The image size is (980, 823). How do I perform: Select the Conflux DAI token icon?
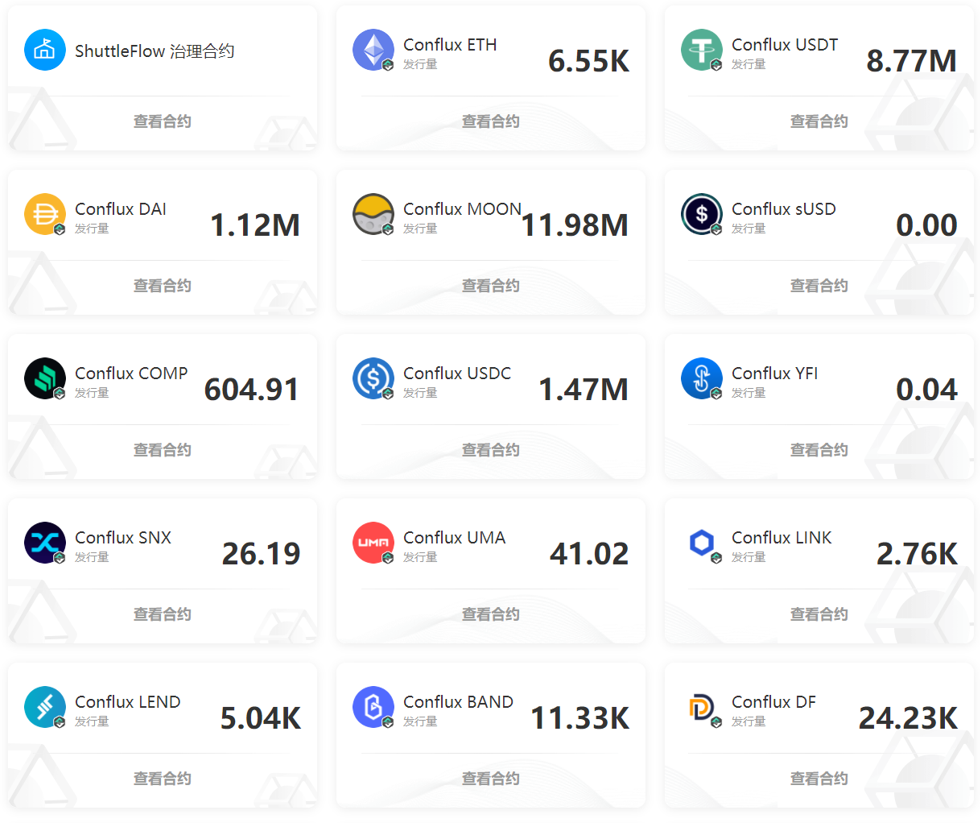pyautogui.click(x=43, y=214)
